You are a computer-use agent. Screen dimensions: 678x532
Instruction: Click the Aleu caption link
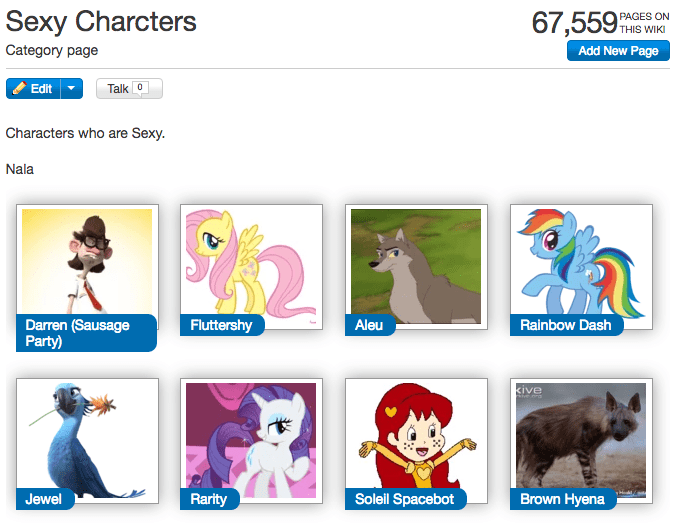(369, 325)
